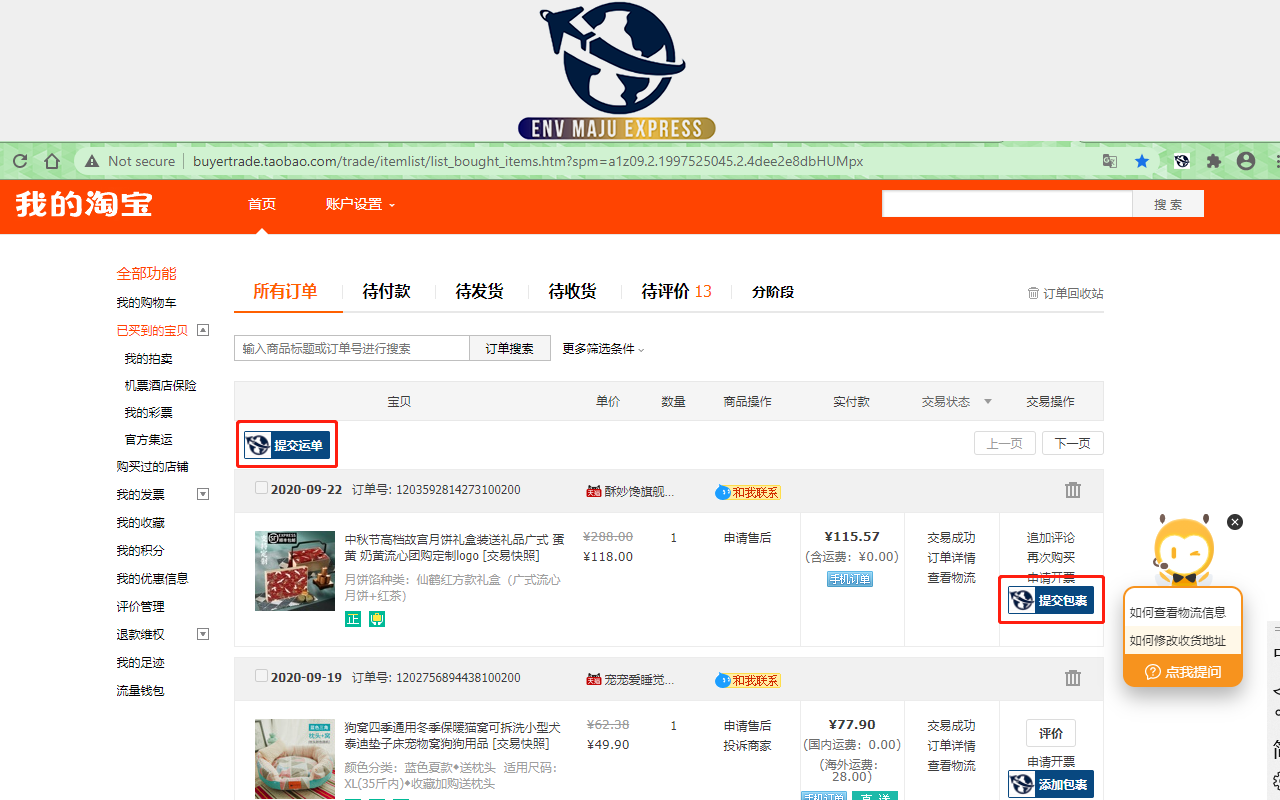Viewport: 1280px width, 800px height.
Task: Click 和我联系 for the 2020-09-19 order
Action: (x=749, y=680)
